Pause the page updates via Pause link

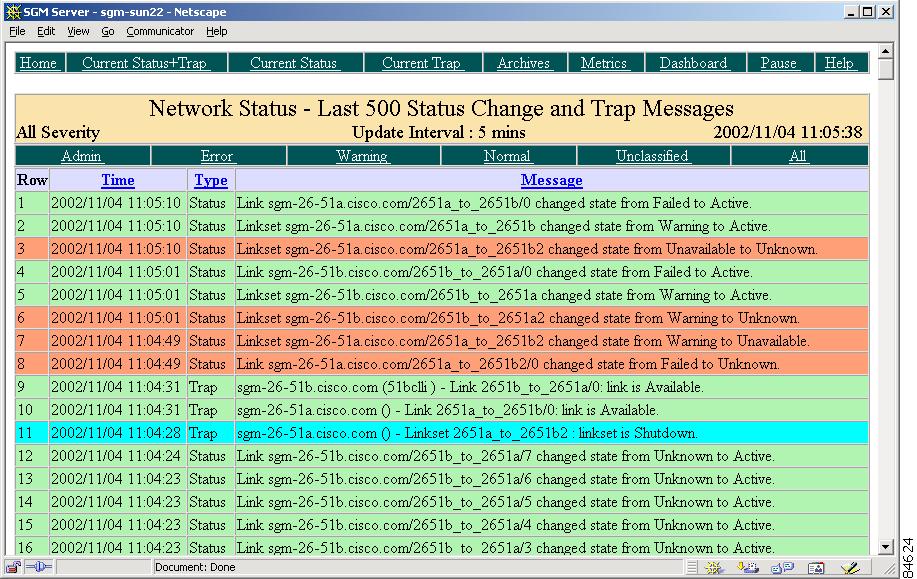coord(778,63)
